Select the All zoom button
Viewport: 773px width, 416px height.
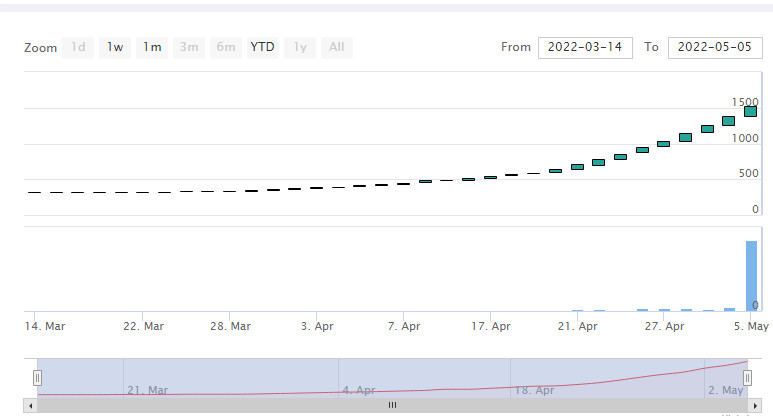(337, 47)
